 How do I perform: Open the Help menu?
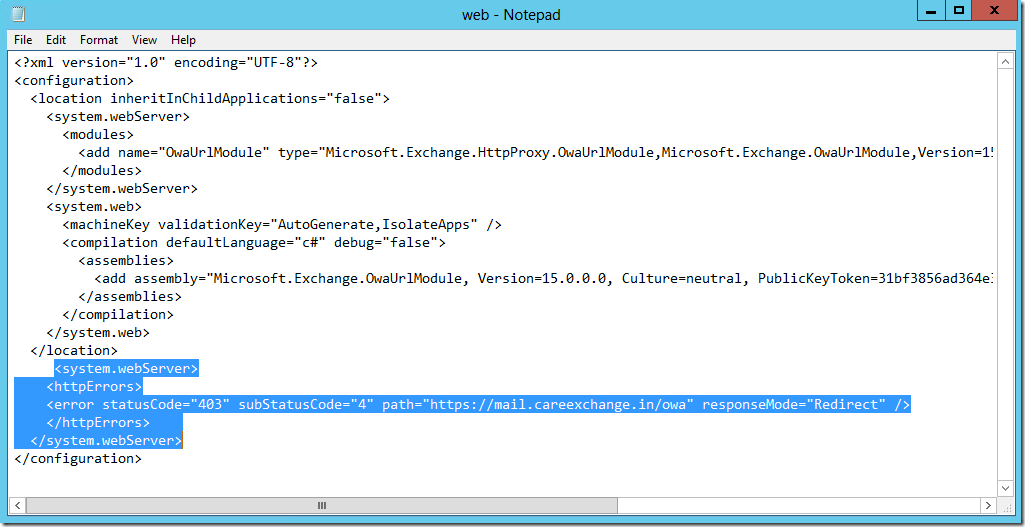(183, 40)
